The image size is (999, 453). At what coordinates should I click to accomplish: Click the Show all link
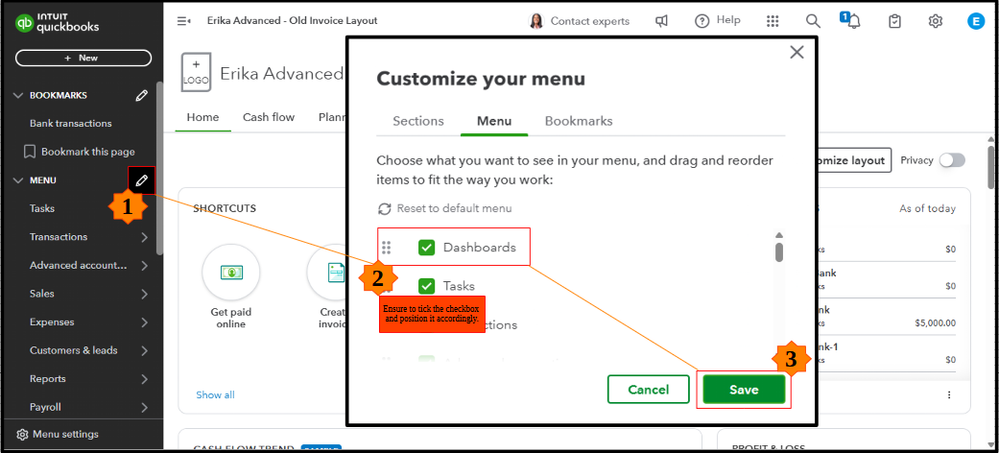[x=215, y=395]
